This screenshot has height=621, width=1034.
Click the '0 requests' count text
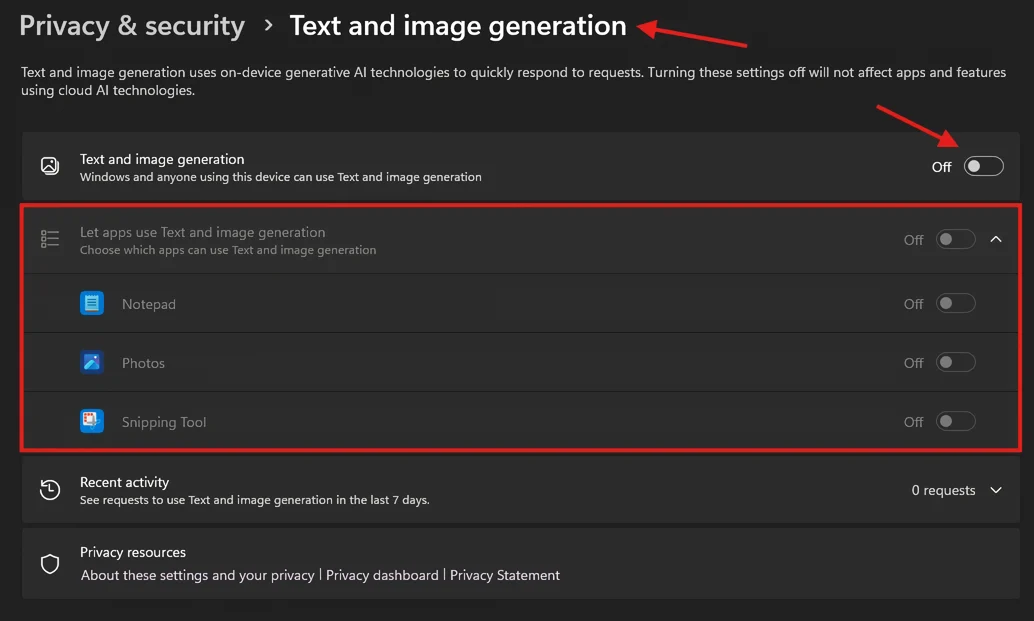(x=943, y=490)
